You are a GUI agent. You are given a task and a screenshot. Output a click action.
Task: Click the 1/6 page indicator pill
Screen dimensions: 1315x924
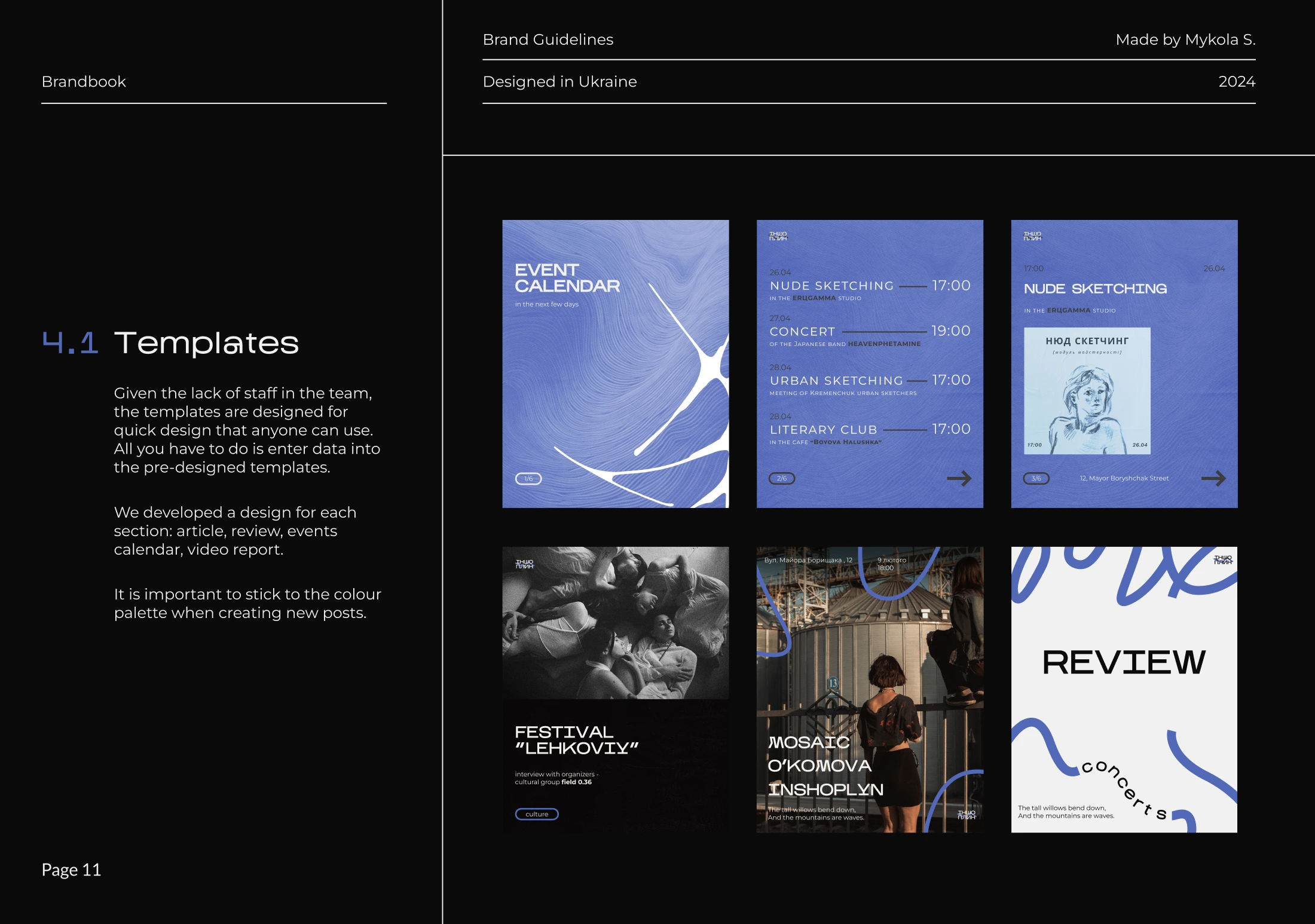click(x=528, y=479)
